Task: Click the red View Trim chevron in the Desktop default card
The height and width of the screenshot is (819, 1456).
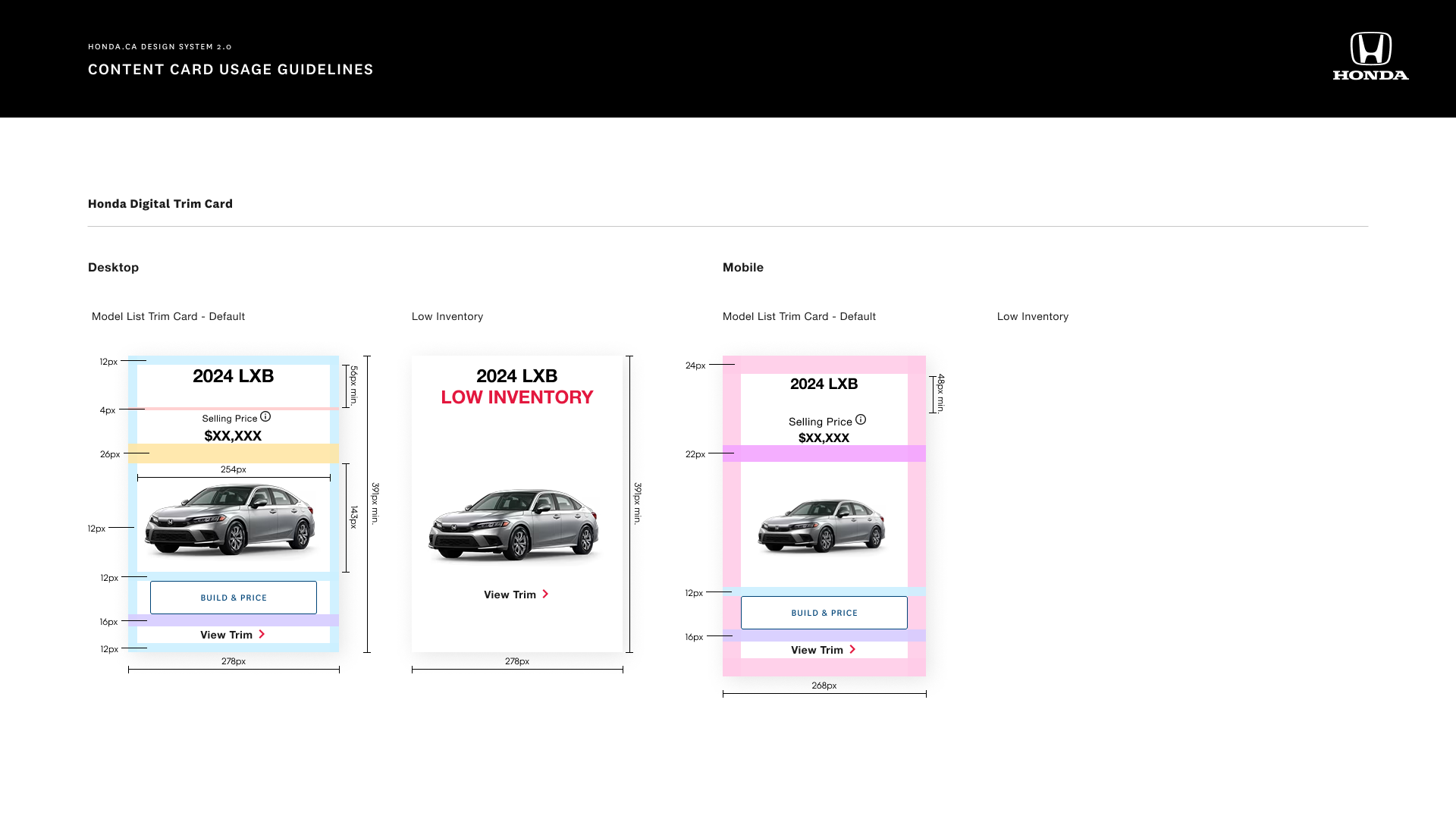Action: tap(262, 634)
